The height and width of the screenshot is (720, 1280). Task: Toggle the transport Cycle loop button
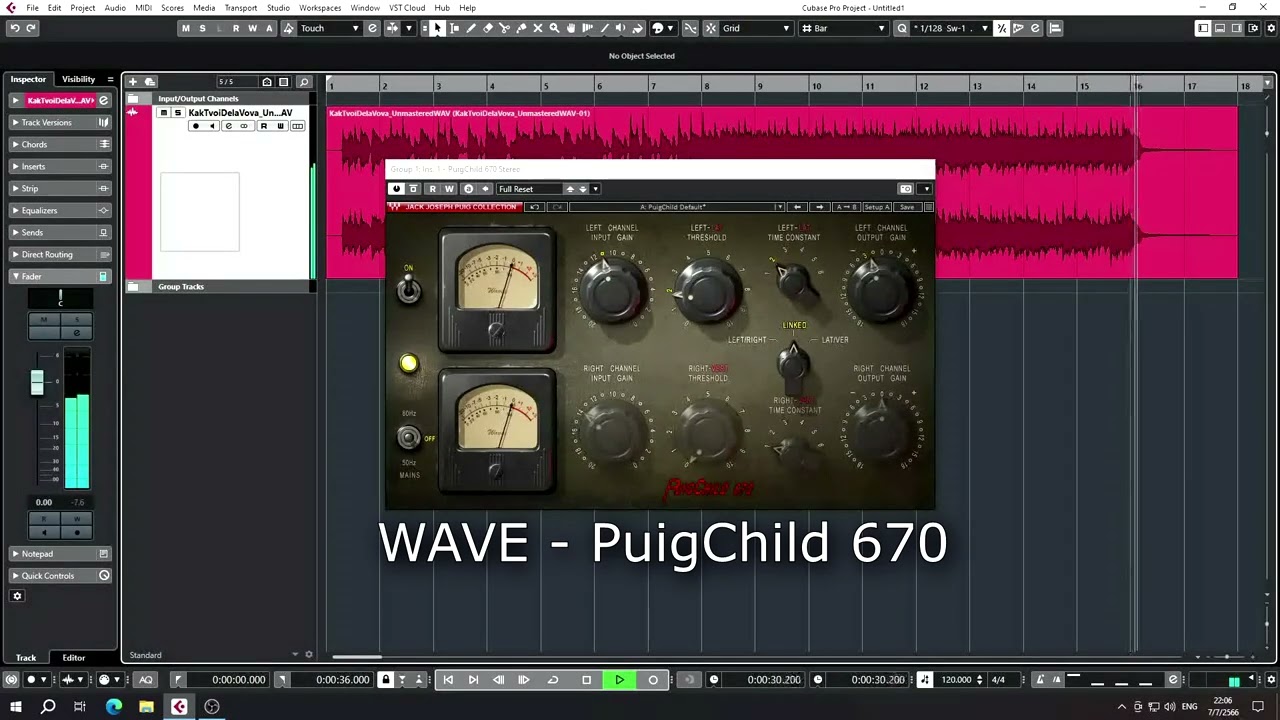click(x=553, y=680)
